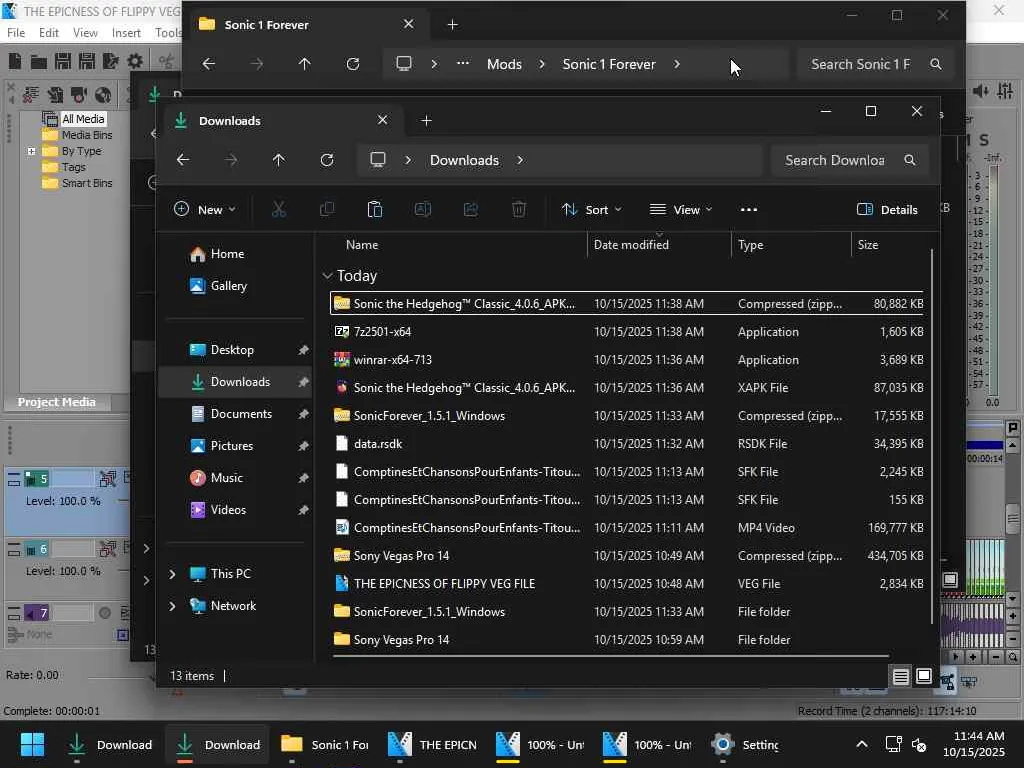Open the Windows Start menu
This screenshot has height=768, width=1024.
(32, 744)
